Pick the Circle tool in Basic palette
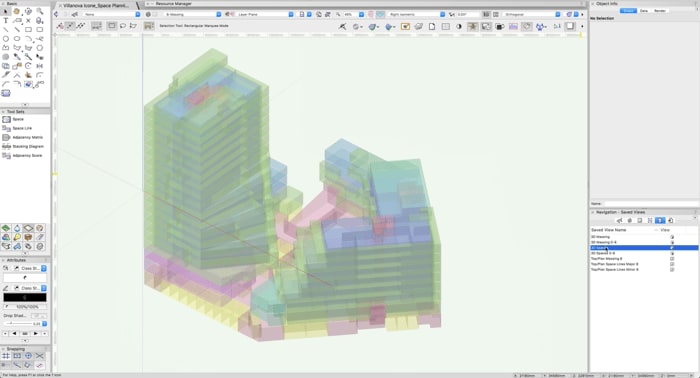700x378 pixels. (x=6, y=38)
